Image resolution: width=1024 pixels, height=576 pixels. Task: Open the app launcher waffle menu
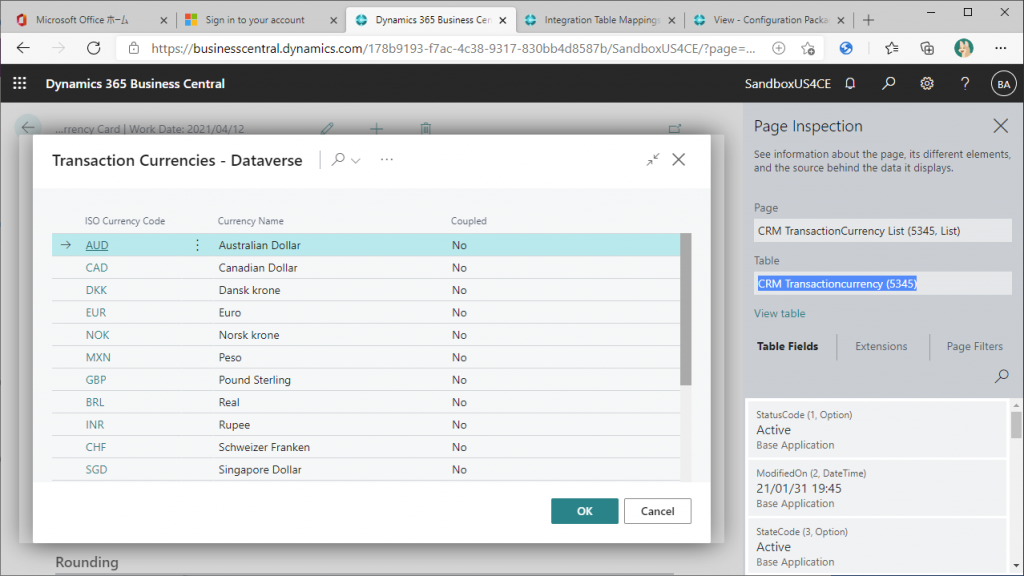[x=20, y=84]
